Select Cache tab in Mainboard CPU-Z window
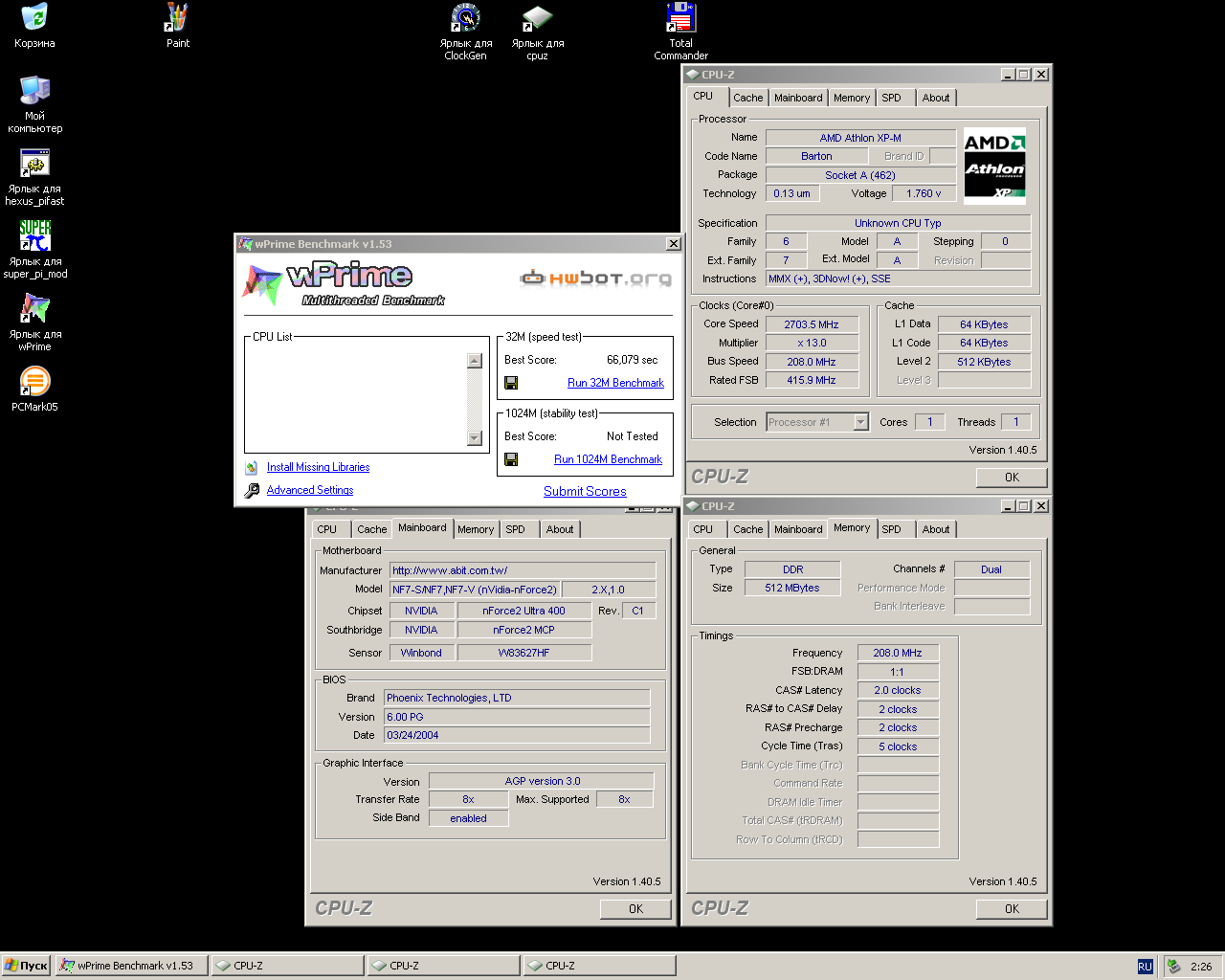The height and width of the screenshot is (980, 1225). click(372, 529)
